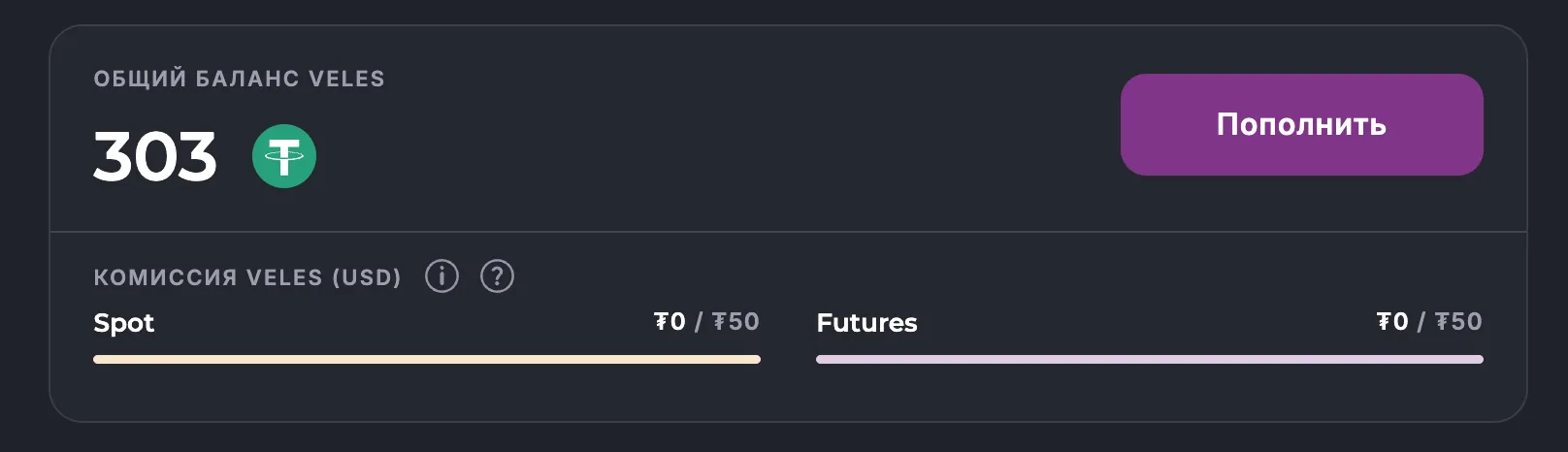This screenshot has width=1568, height=452.
Task: Click the Futures commission progress bar
Action: tap(1150, 360)
